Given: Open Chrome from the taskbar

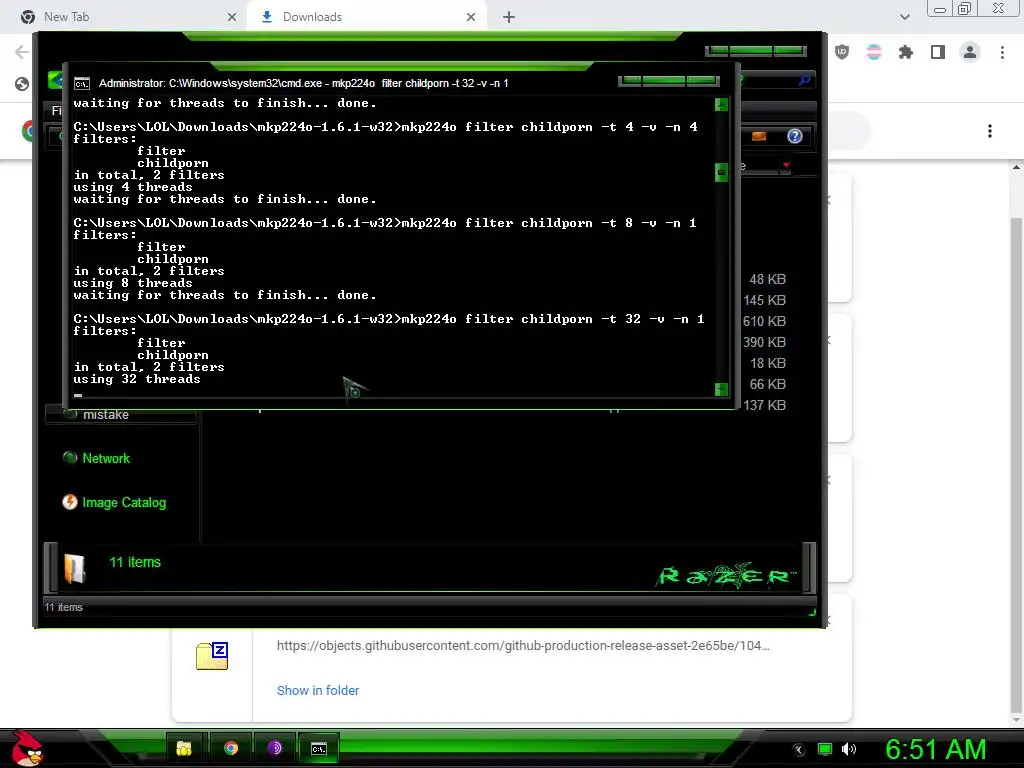Looking at the screenshot, I should pyautogui.click(x=231, y=748).
